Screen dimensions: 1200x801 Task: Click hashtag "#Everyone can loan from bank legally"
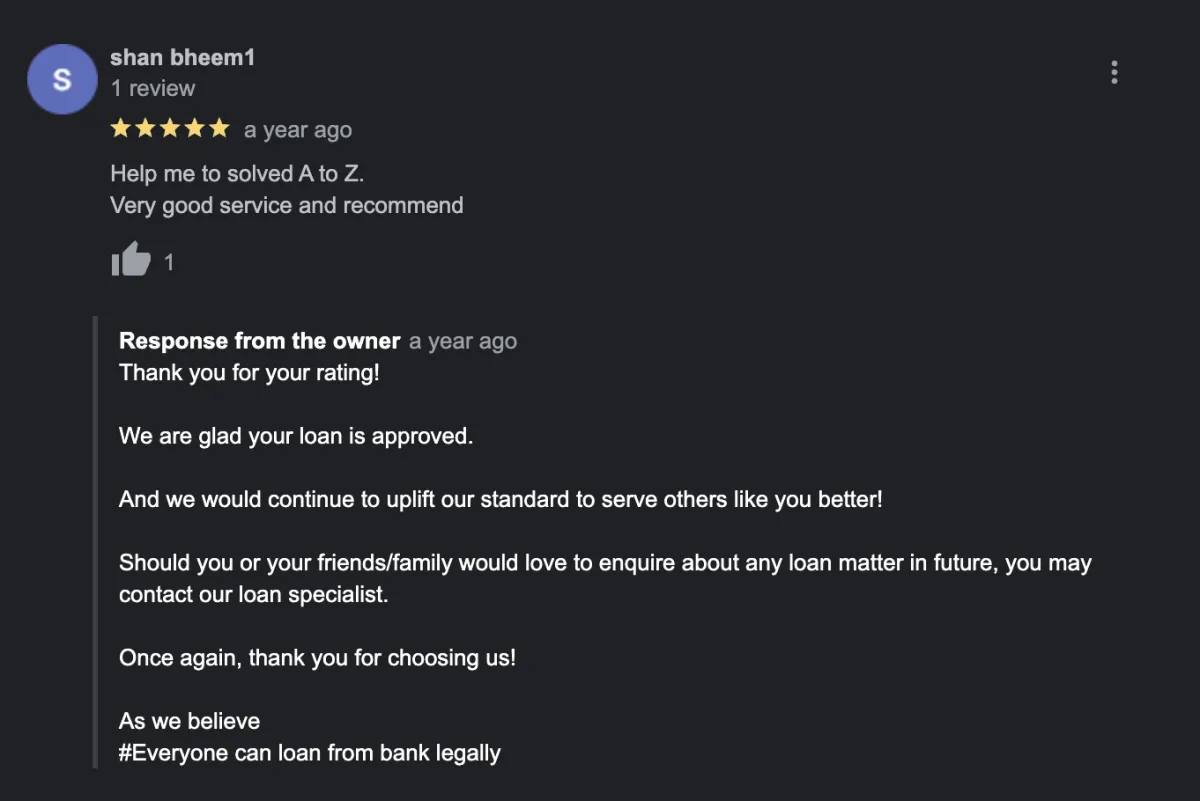(x=309, y=753)
